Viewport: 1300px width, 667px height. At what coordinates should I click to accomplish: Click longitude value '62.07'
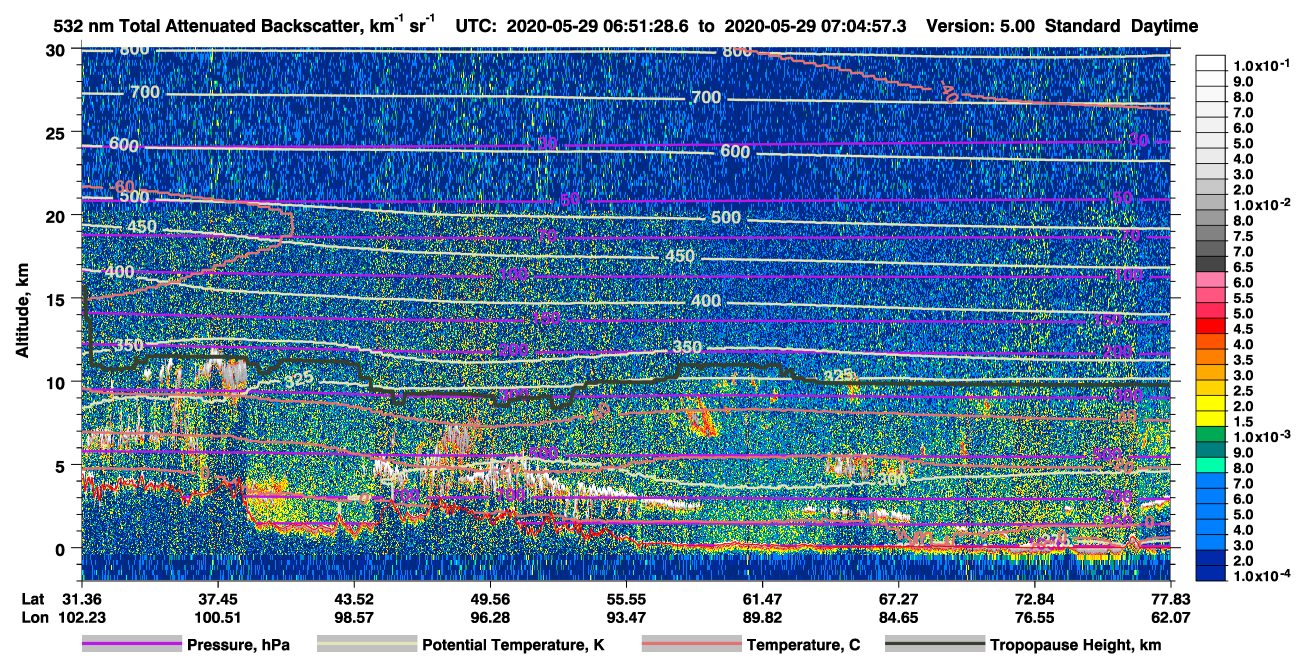coord(1170,616)
